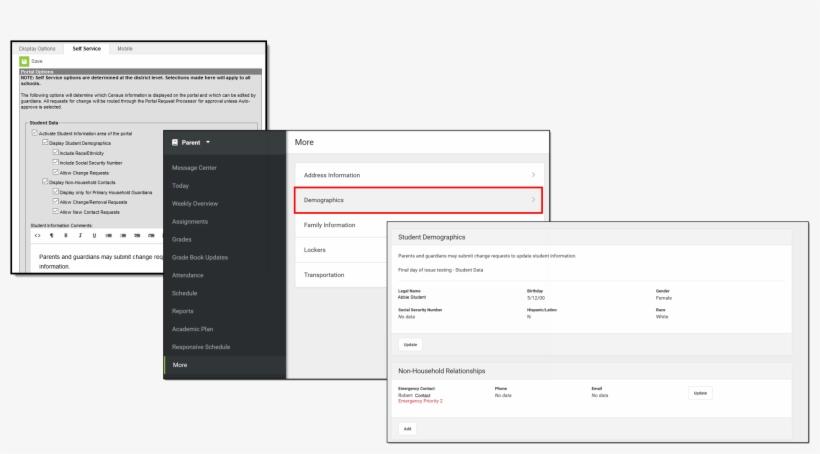Toggle Allow New Contact Requests checkbox

click(x=55, y=211)
